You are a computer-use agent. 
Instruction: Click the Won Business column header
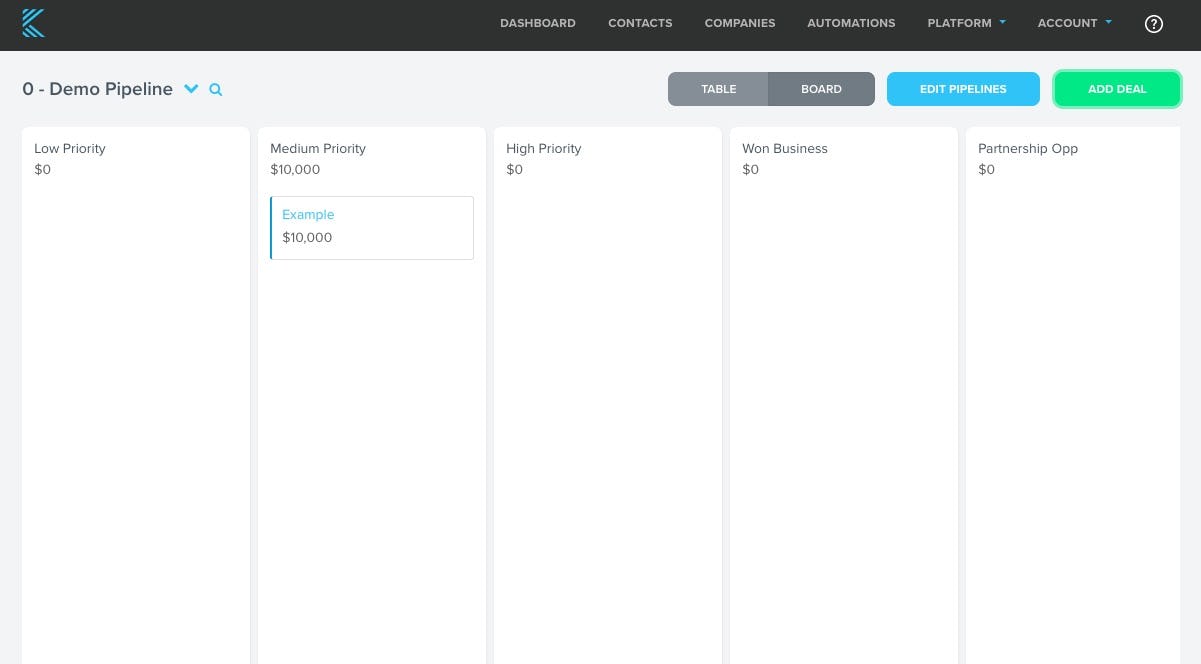click(x=784, y=148)
